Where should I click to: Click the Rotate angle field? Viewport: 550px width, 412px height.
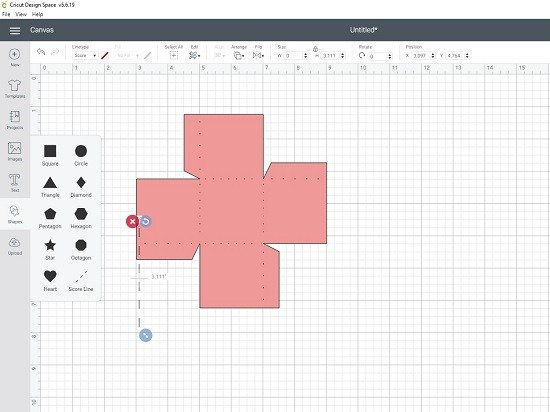(377, 56)
